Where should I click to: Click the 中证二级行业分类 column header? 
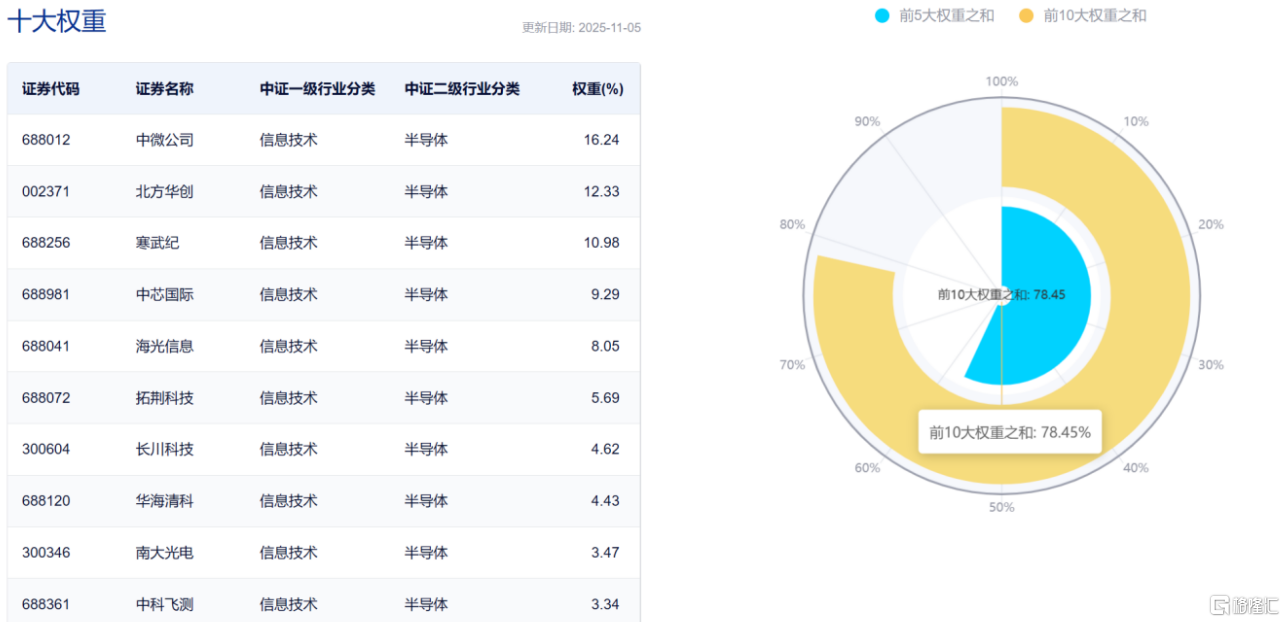pos(462,89)
